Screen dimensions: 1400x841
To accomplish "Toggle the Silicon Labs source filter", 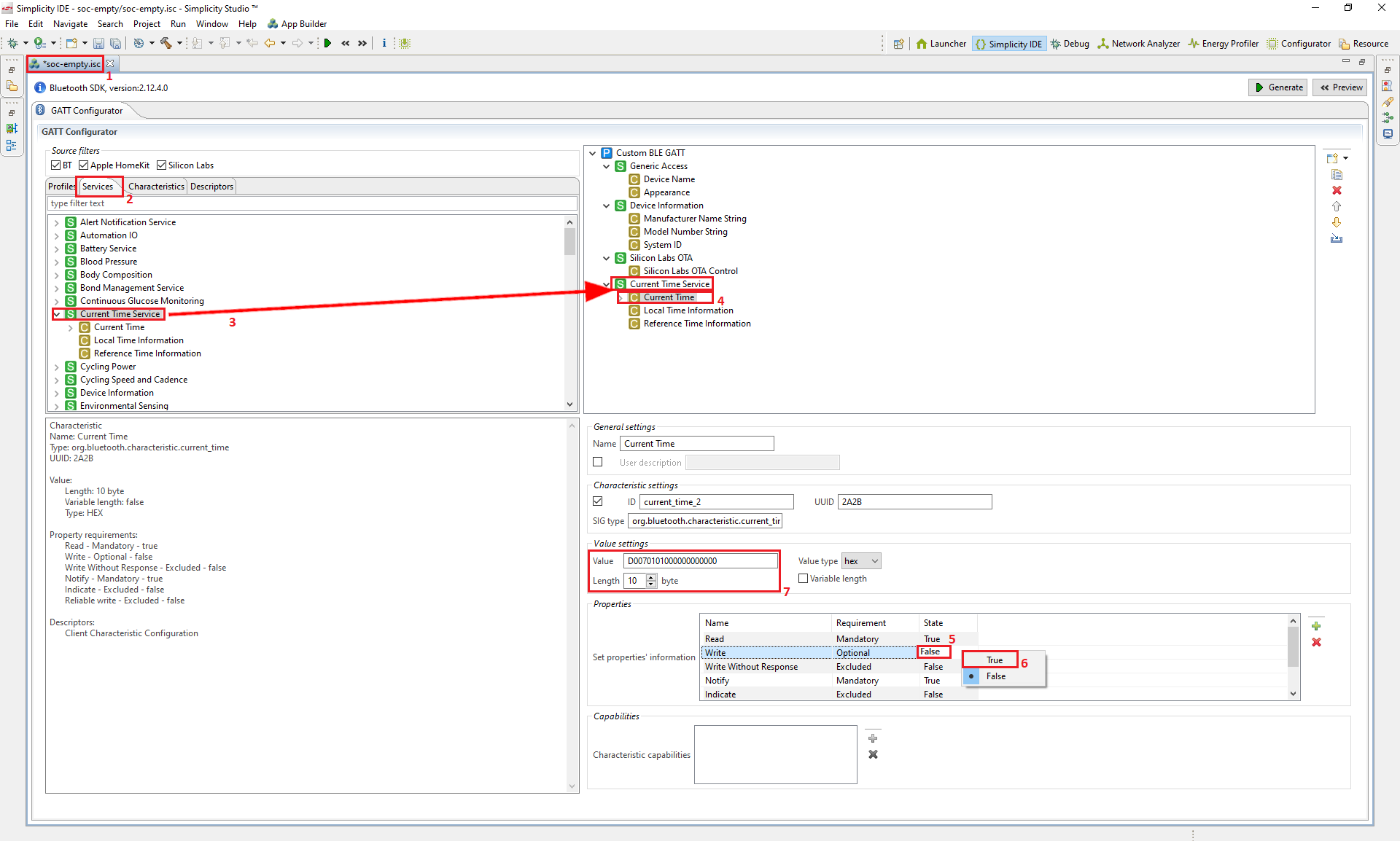I will [162, 165].
